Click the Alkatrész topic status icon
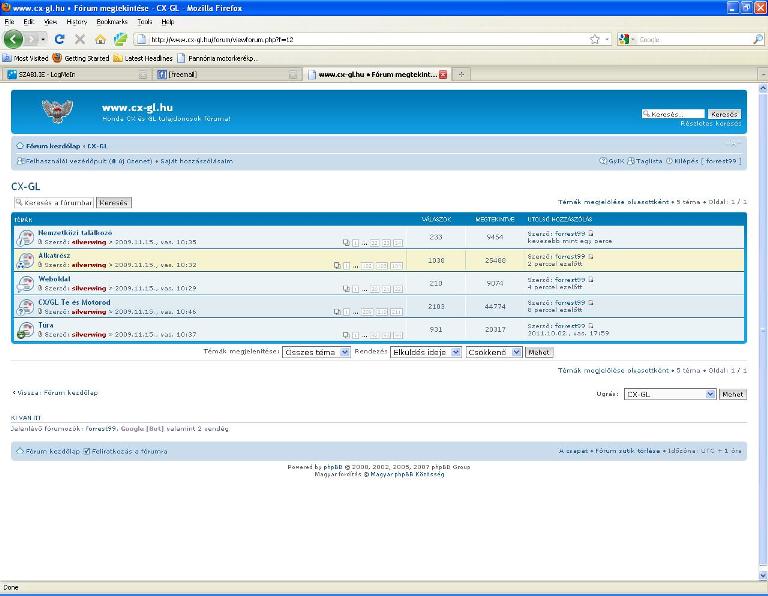 [26, 261]
